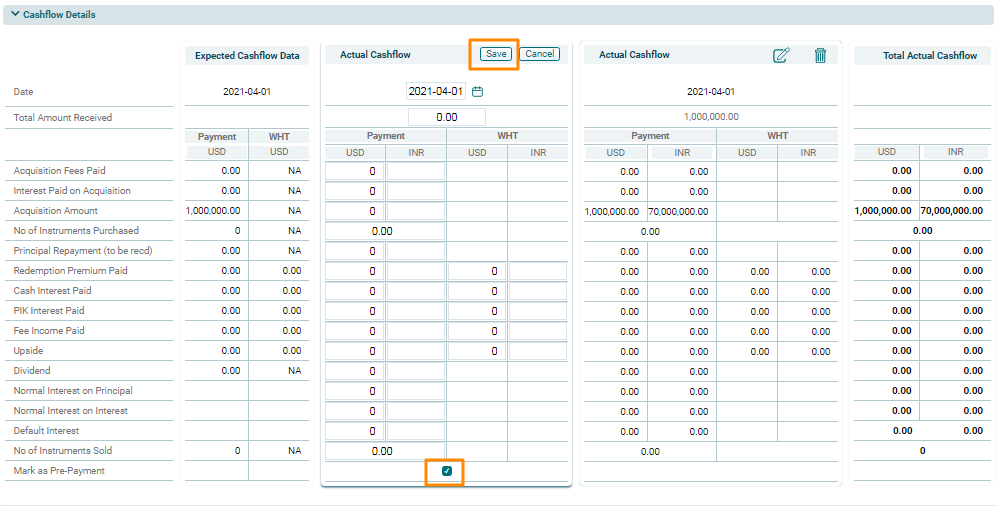
Task: Toggle the Mark as Pre-Payment checkbox
Action: pyautogui.click(x=447, y=471)
